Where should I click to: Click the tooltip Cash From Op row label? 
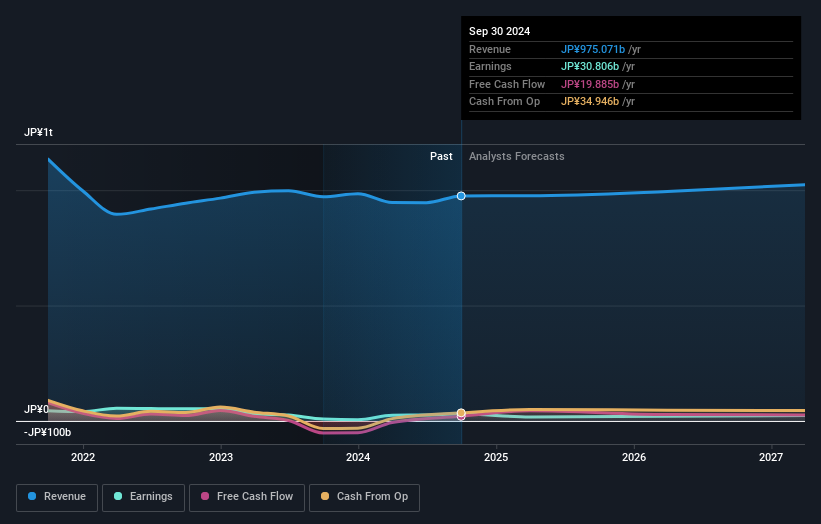504,102
